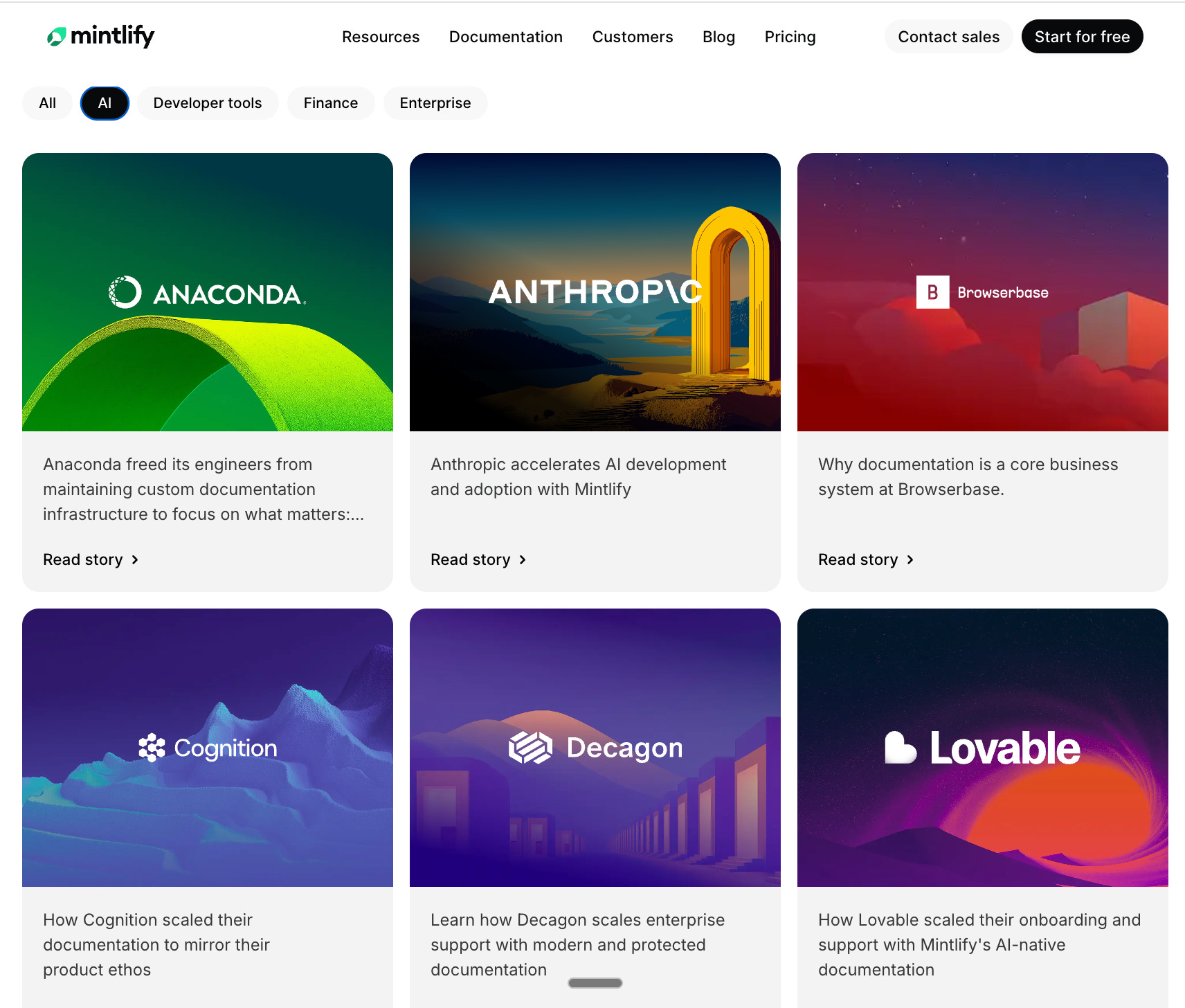Click the Decagon logo icon
This screenshot has height=1008, width=1185.
[530, 748]
